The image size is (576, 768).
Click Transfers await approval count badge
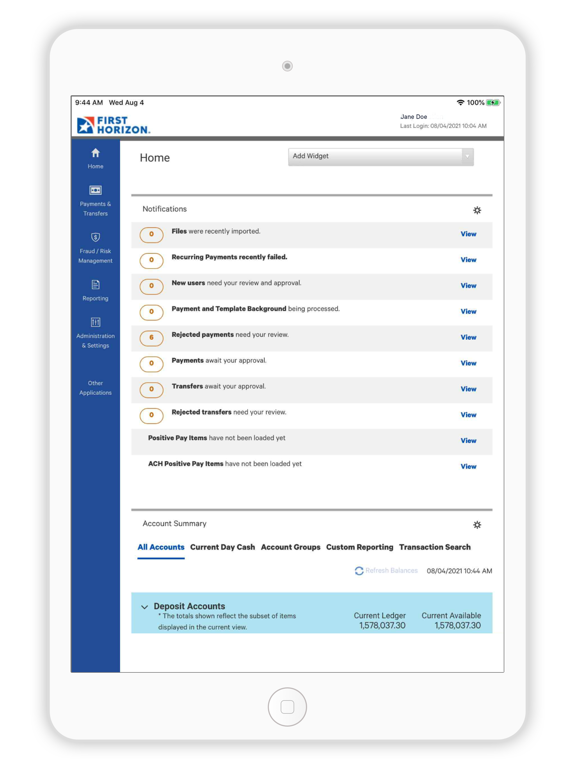[x=151, y=390]
